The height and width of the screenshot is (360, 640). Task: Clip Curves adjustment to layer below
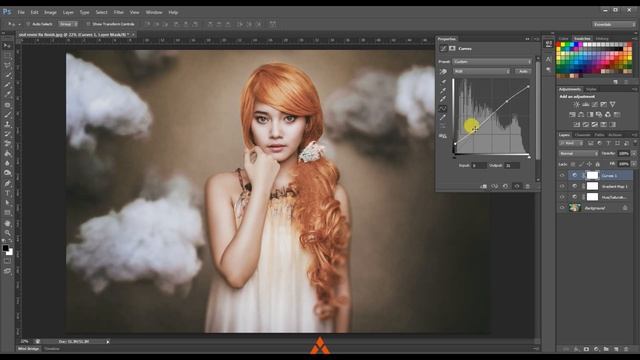[x=484, y=186]
